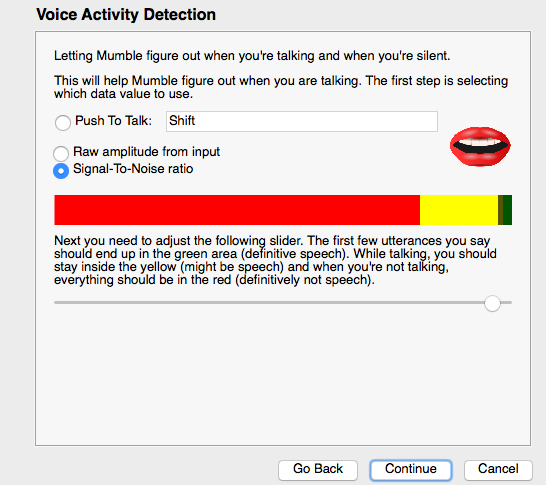Click the slider track left of the handle

point(269,303)
